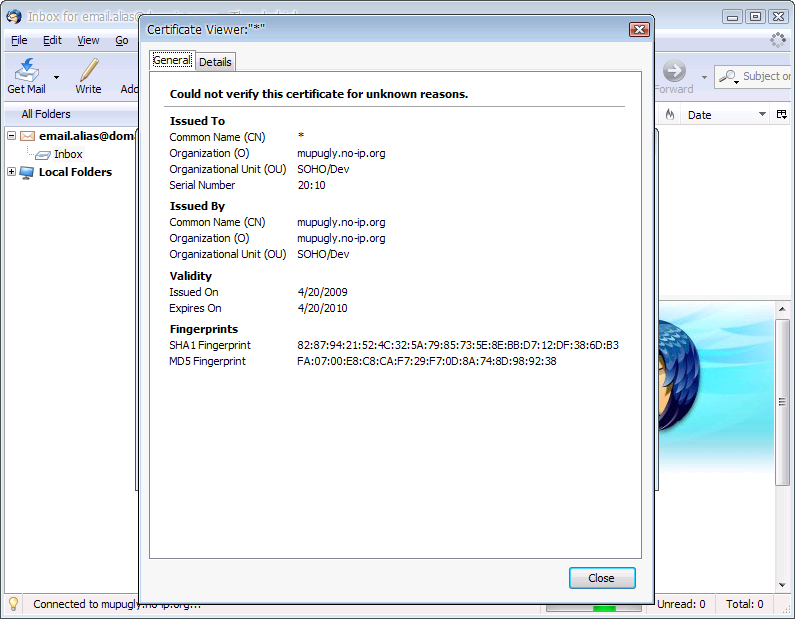Click the Get Mail icon
This screenshot has height=619, width=795.
point(26,70)
